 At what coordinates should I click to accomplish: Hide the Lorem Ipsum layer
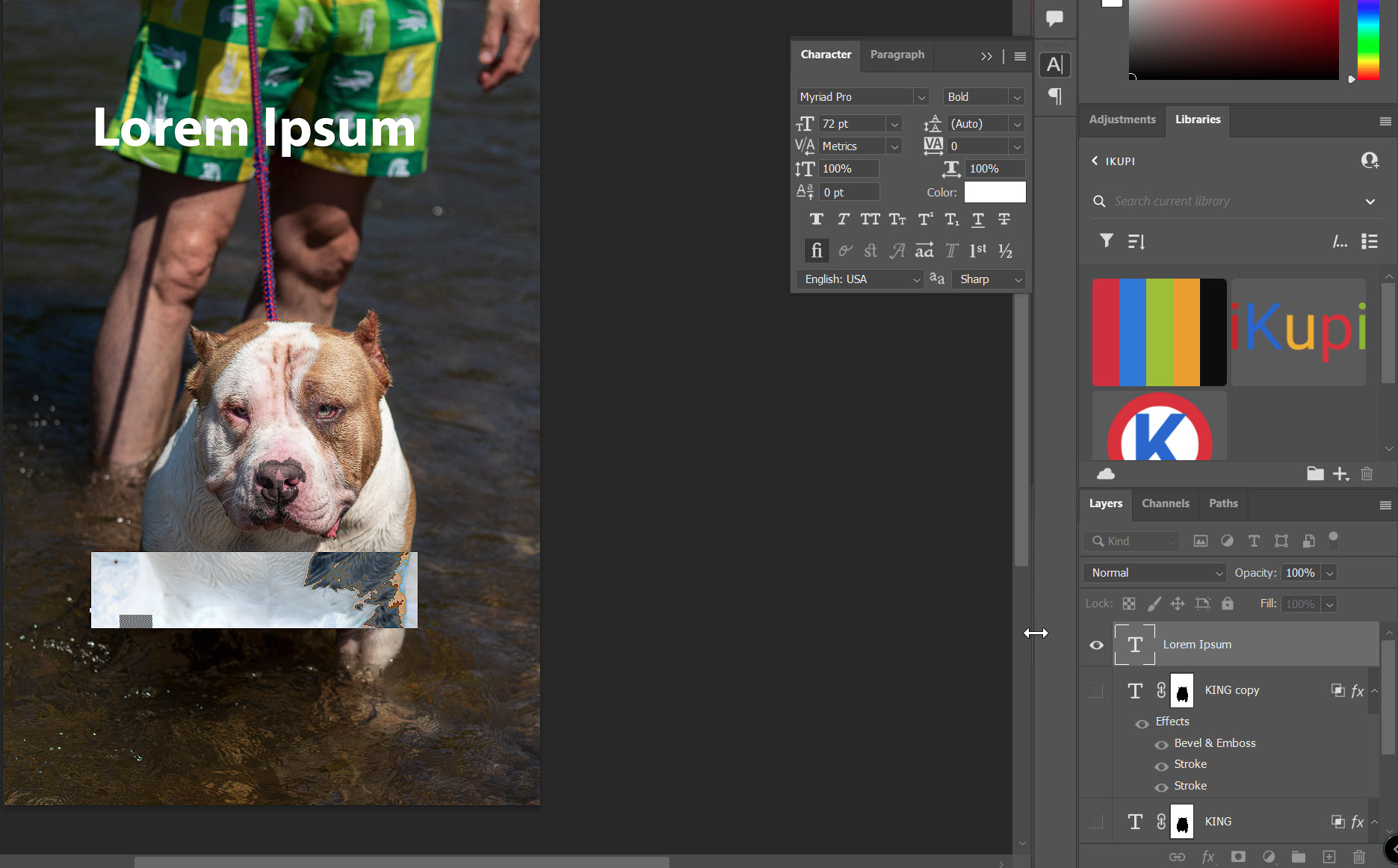[1096, 644]
